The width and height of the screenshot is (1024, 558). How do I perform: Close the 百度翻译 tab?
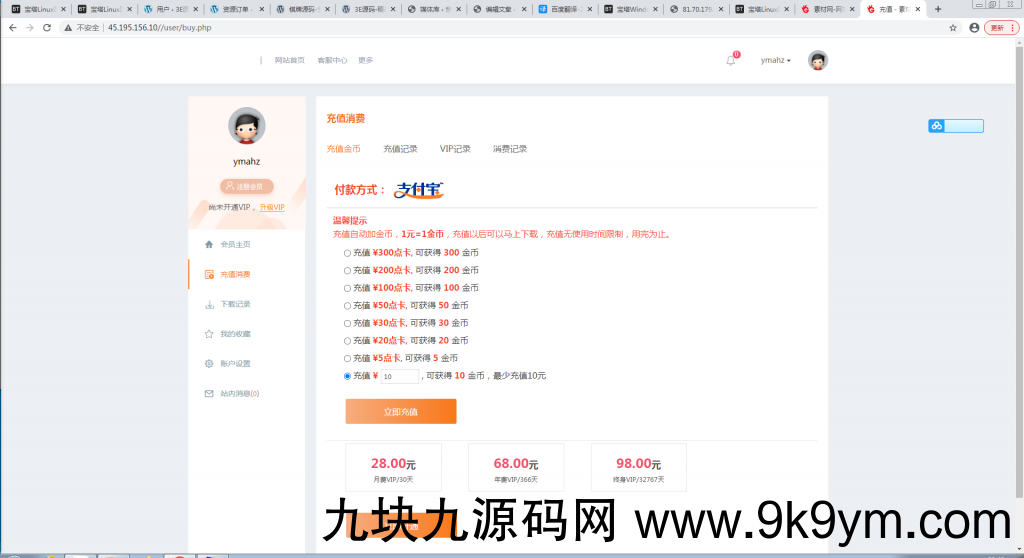pos(590,9)
